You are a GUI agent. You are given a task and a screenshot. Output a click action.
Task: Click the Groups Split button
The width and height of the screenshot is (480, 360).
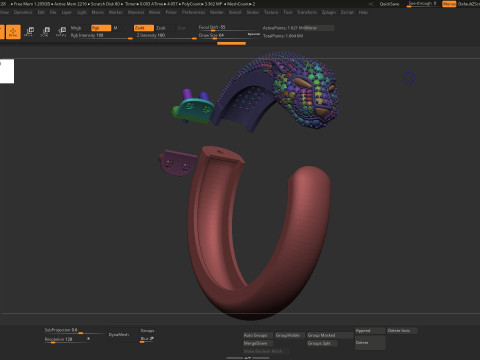[x=322, y=343]
